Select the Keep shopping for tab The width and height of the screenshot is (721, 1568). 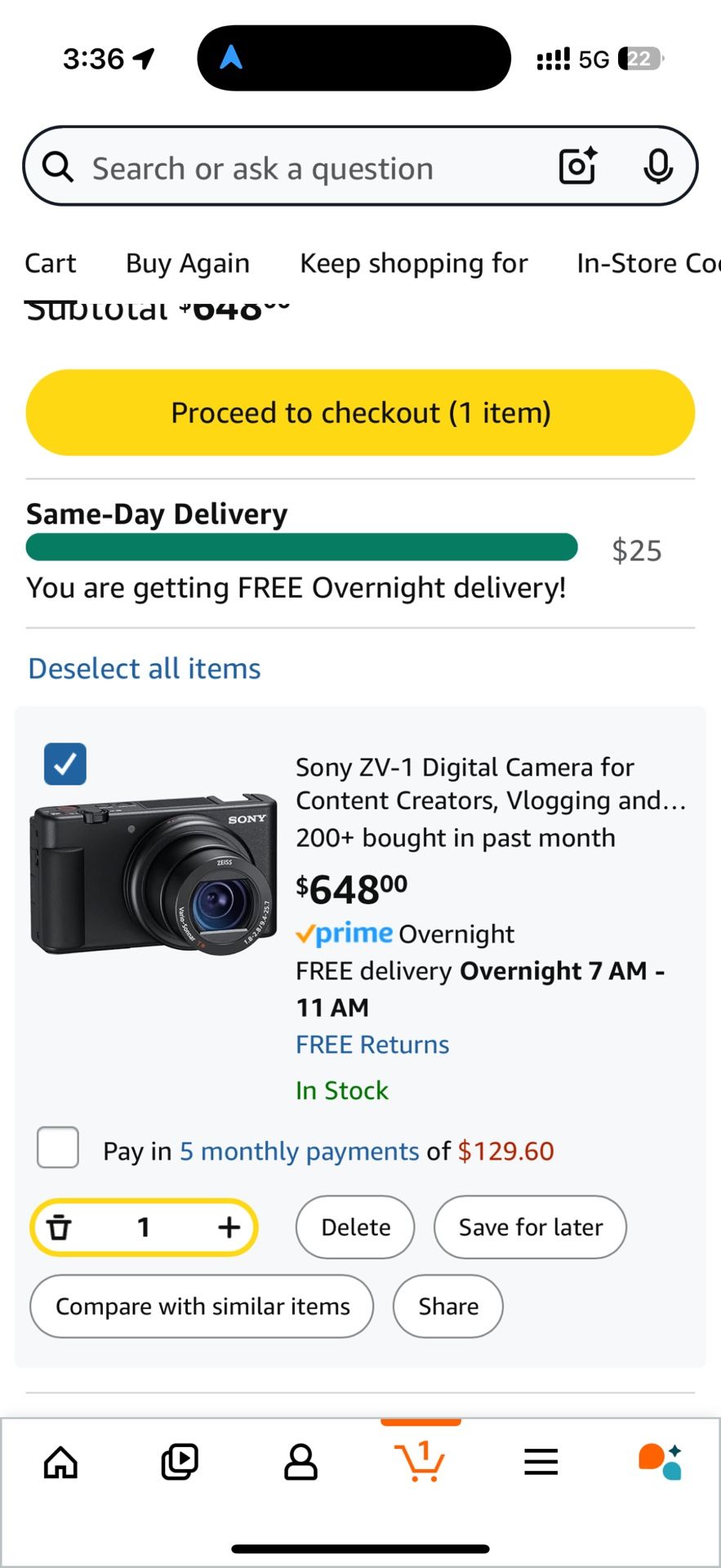click(414, 264)
